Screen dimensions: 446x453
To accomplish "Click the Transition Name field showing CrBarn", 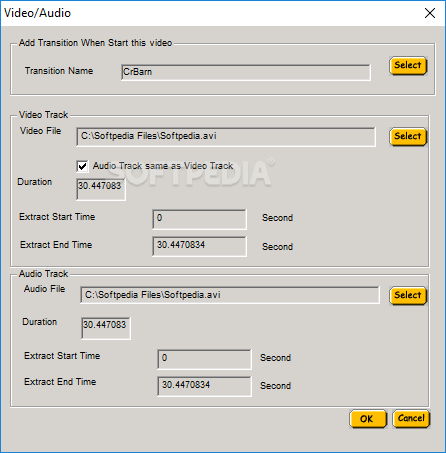I will coord(246,72).
